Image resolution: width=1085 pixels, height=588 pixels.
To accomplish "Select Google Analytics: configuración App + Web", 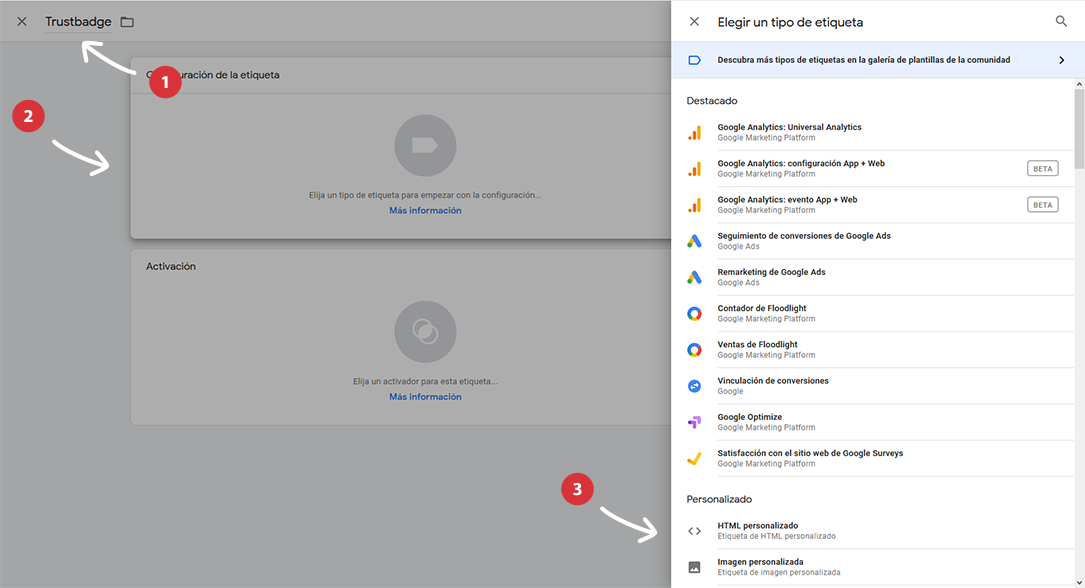I will coord(879,169).
